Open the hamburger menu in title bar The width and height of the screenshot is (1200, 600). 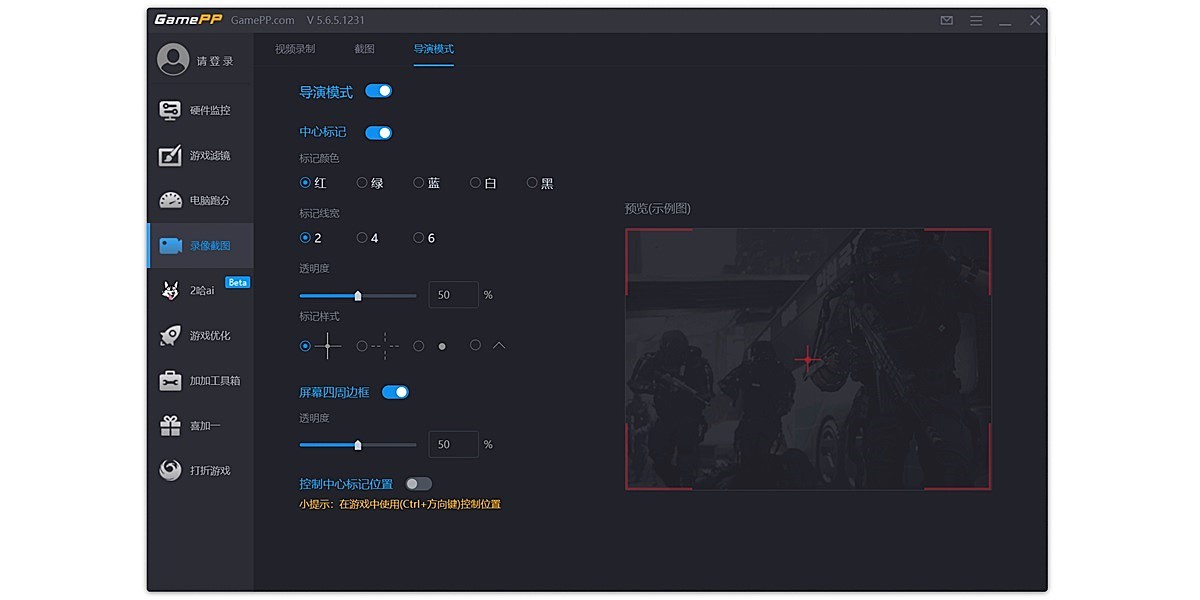click(976, 20)
